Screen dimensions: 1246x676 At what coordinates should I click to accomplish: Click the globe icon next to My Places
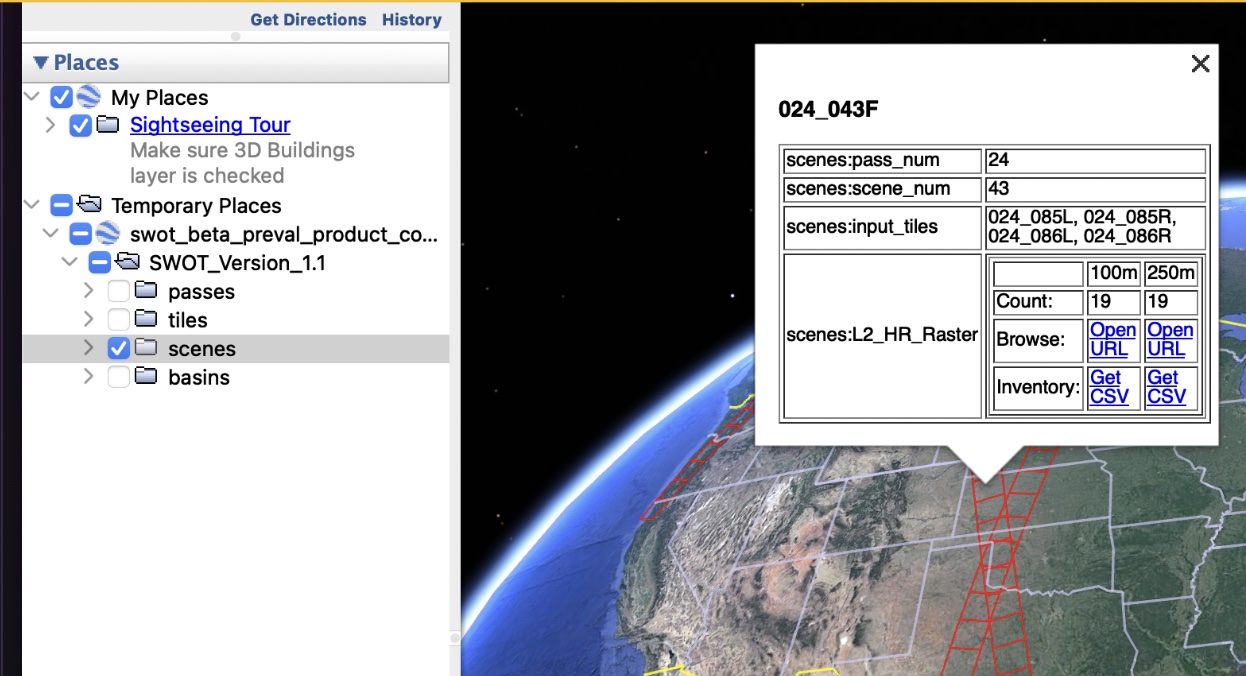pos(89,97)
